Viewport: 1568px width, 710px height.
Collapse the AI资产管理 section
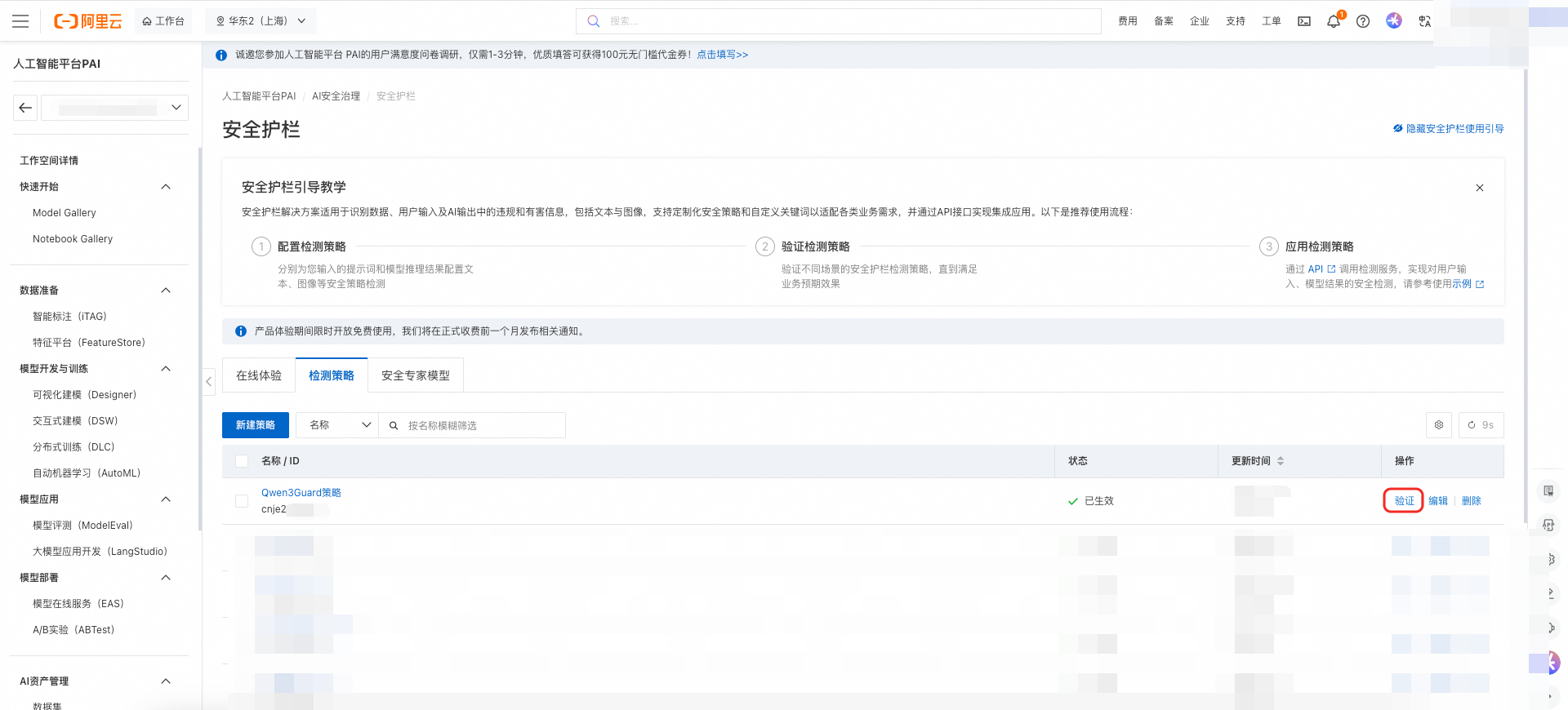tap(166, 681)
